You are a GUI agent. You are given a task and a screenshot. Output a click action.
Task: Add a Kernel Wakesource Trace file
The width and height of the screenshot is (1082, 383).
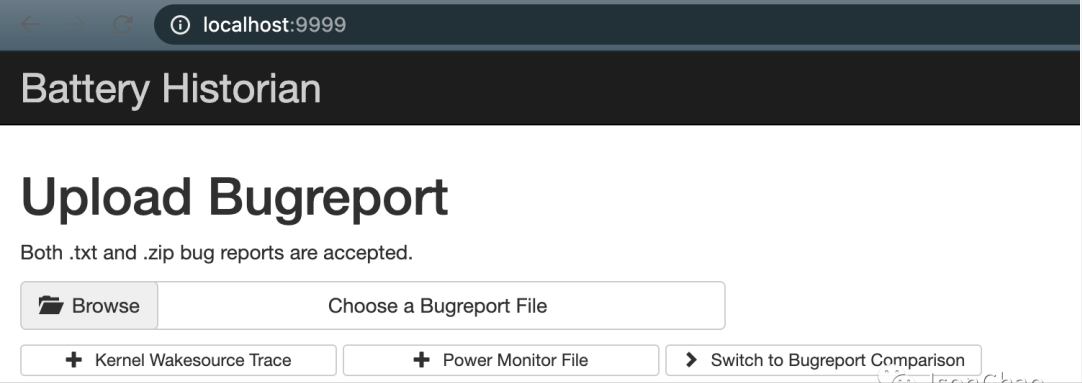coord(179,360)
